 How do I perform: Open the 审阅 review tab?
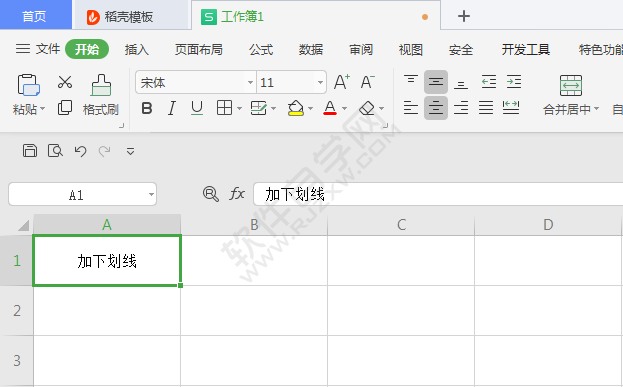[361, 50]
